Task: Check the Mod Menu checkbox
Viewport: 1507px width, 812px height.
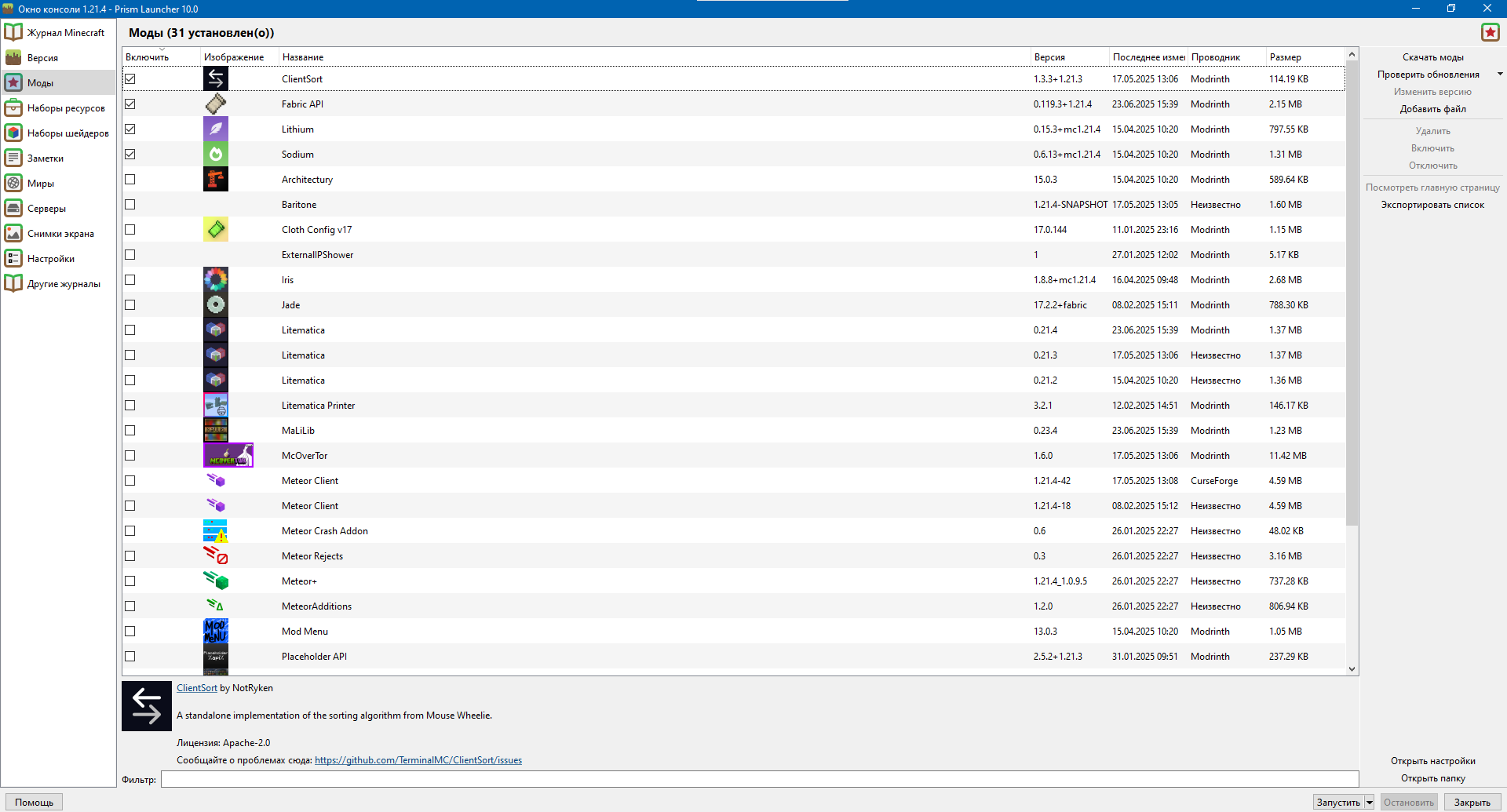Action: point(130,631)
